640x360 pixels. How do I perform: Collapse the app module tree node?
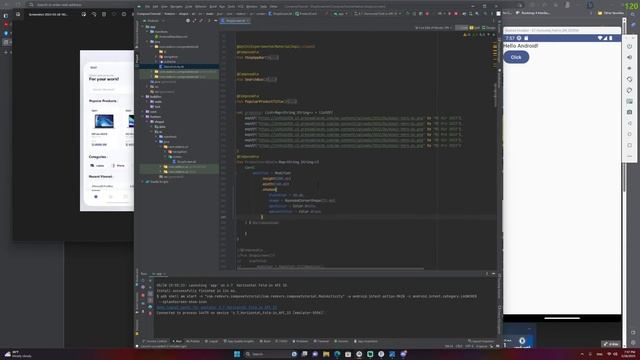coord(142,27)
